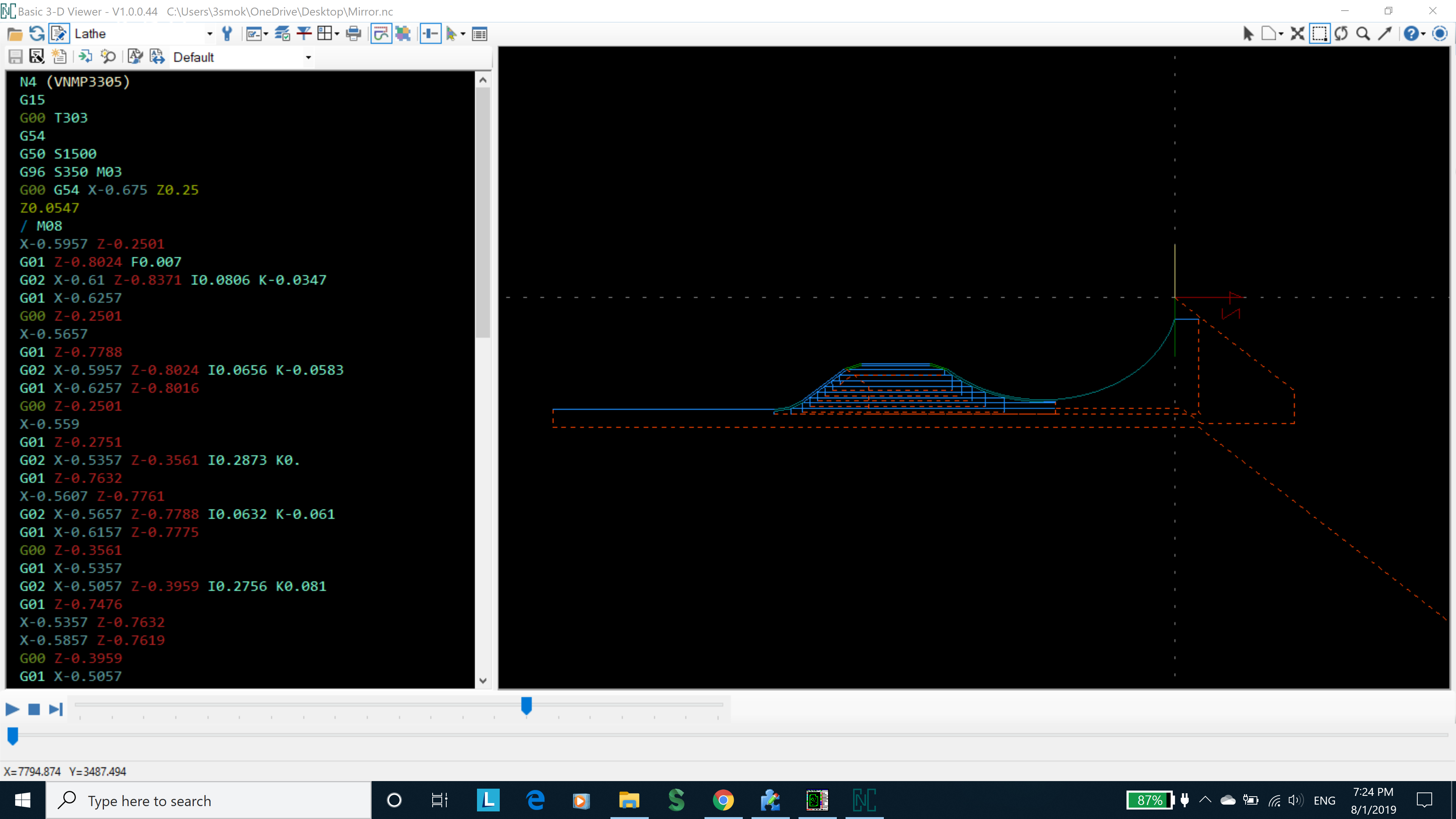Click the G54 line in code
Viewport: 1456px width, 819px height.
point(32,136)
